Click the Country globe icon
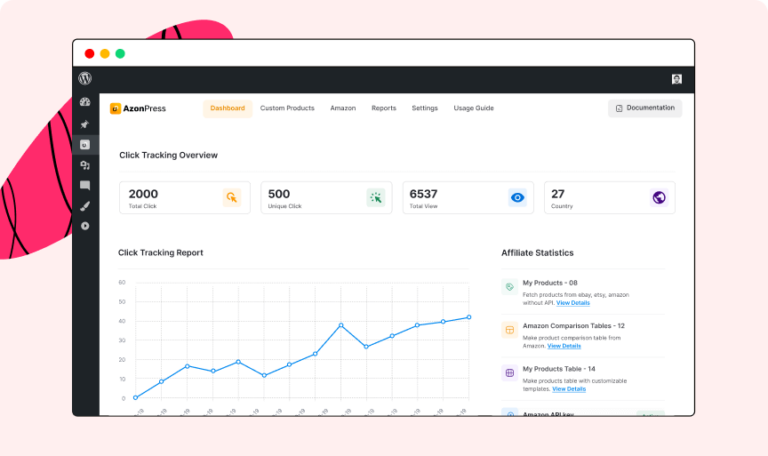This screenshot has width=768, height=456. [658, 198]
